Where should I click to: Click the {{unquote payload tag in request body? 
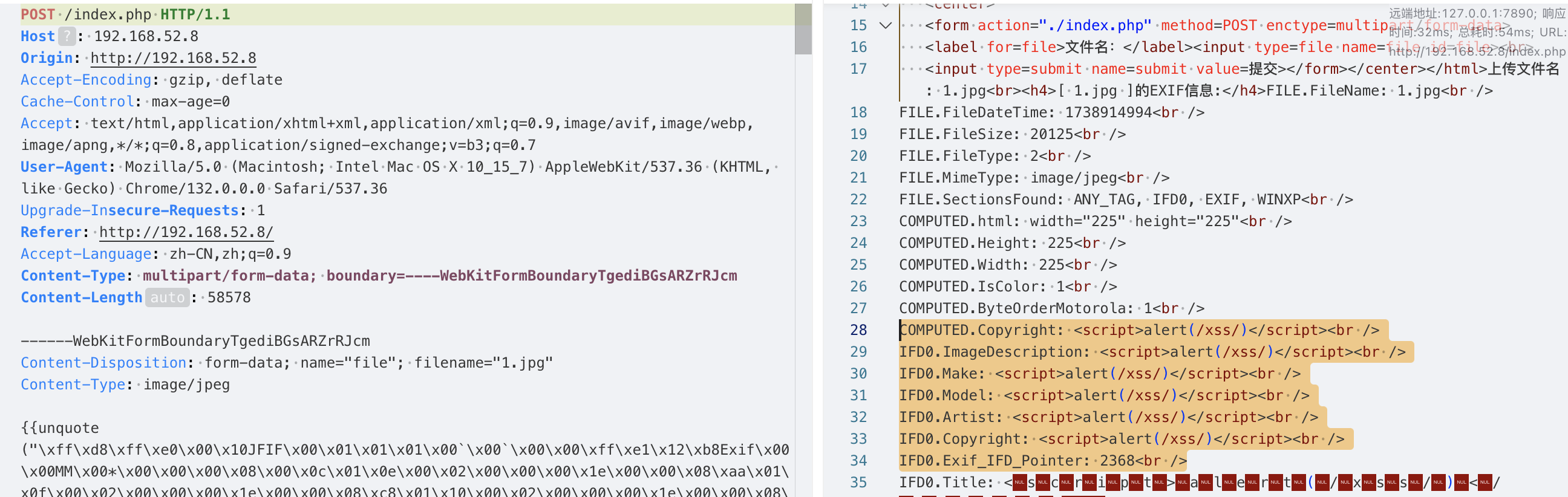(x=60, y=428)
